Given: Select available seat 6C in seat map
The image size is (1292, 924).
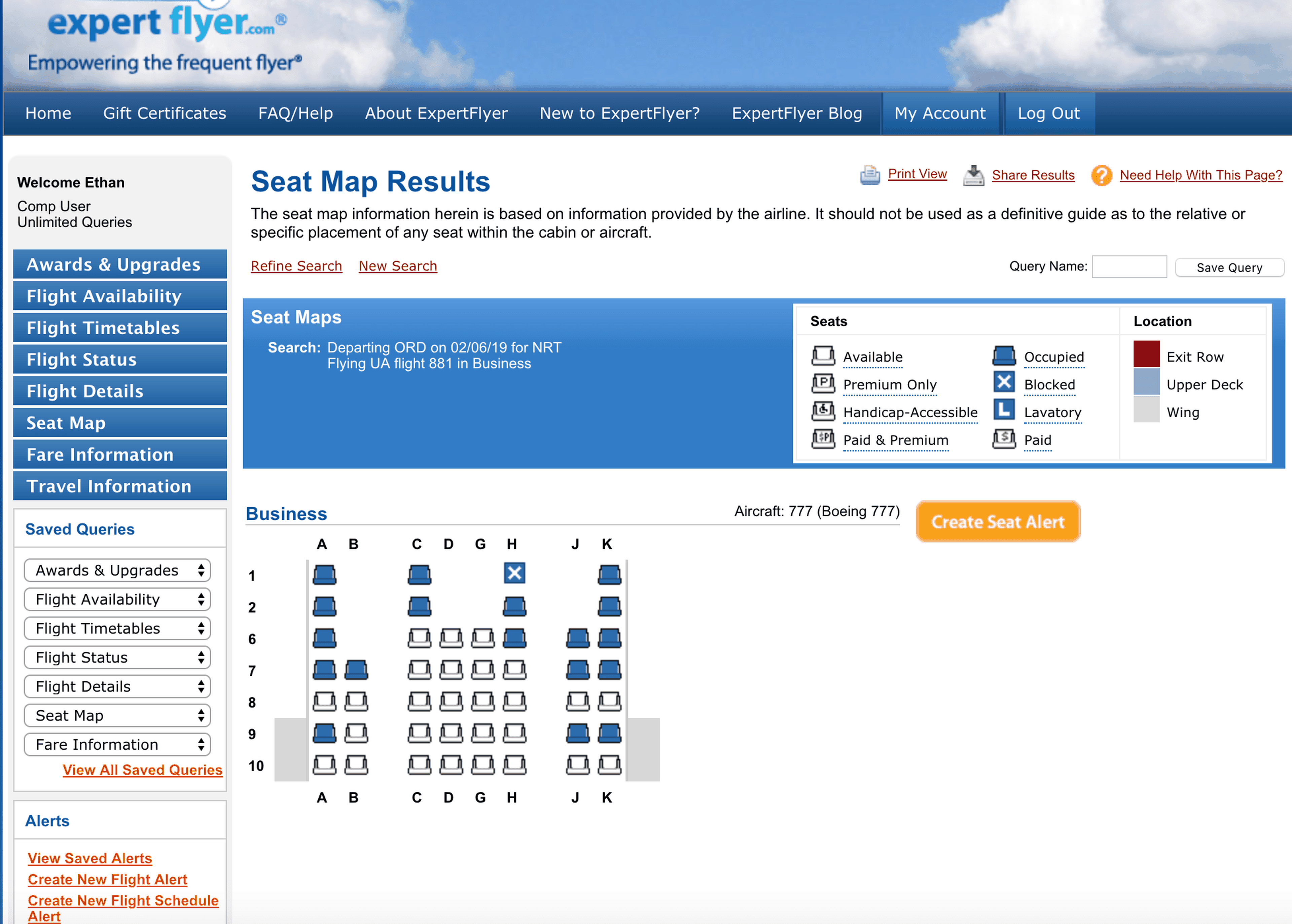Looking at the screenshot, I should (x=419, y=638).
